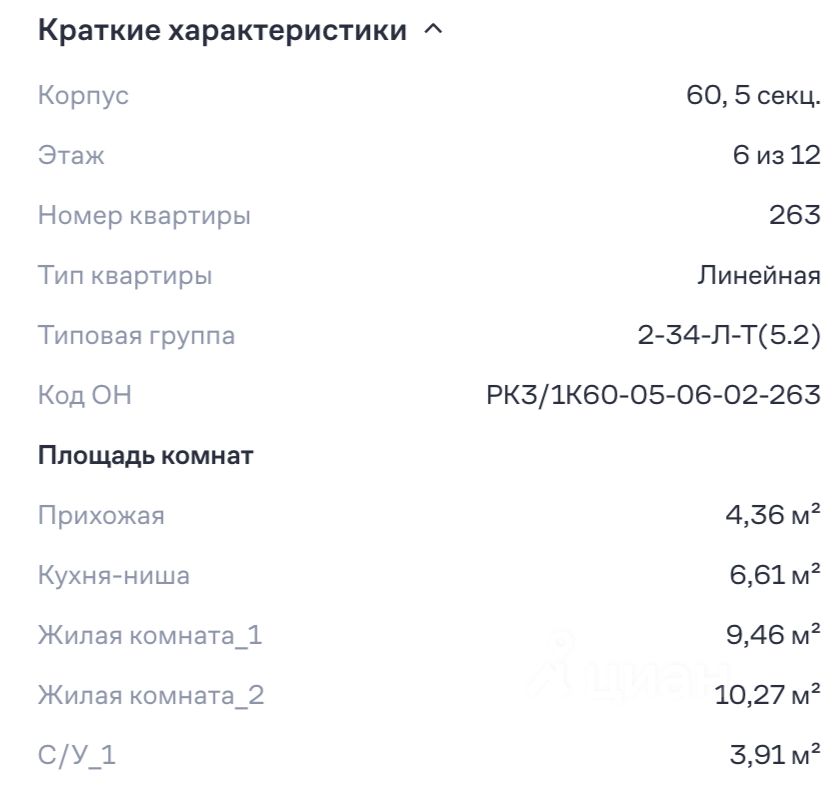Click the Жилая комната_1 label

click(150, 635)
